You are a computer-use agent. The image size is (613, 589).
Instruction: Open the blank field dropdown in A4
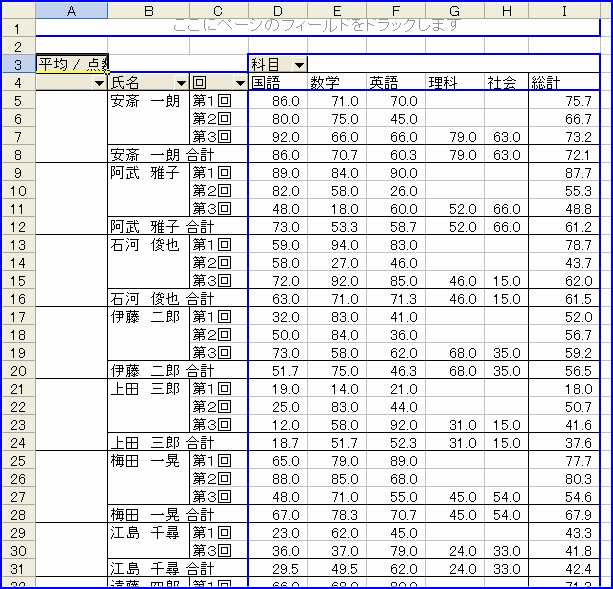(99, 83)
